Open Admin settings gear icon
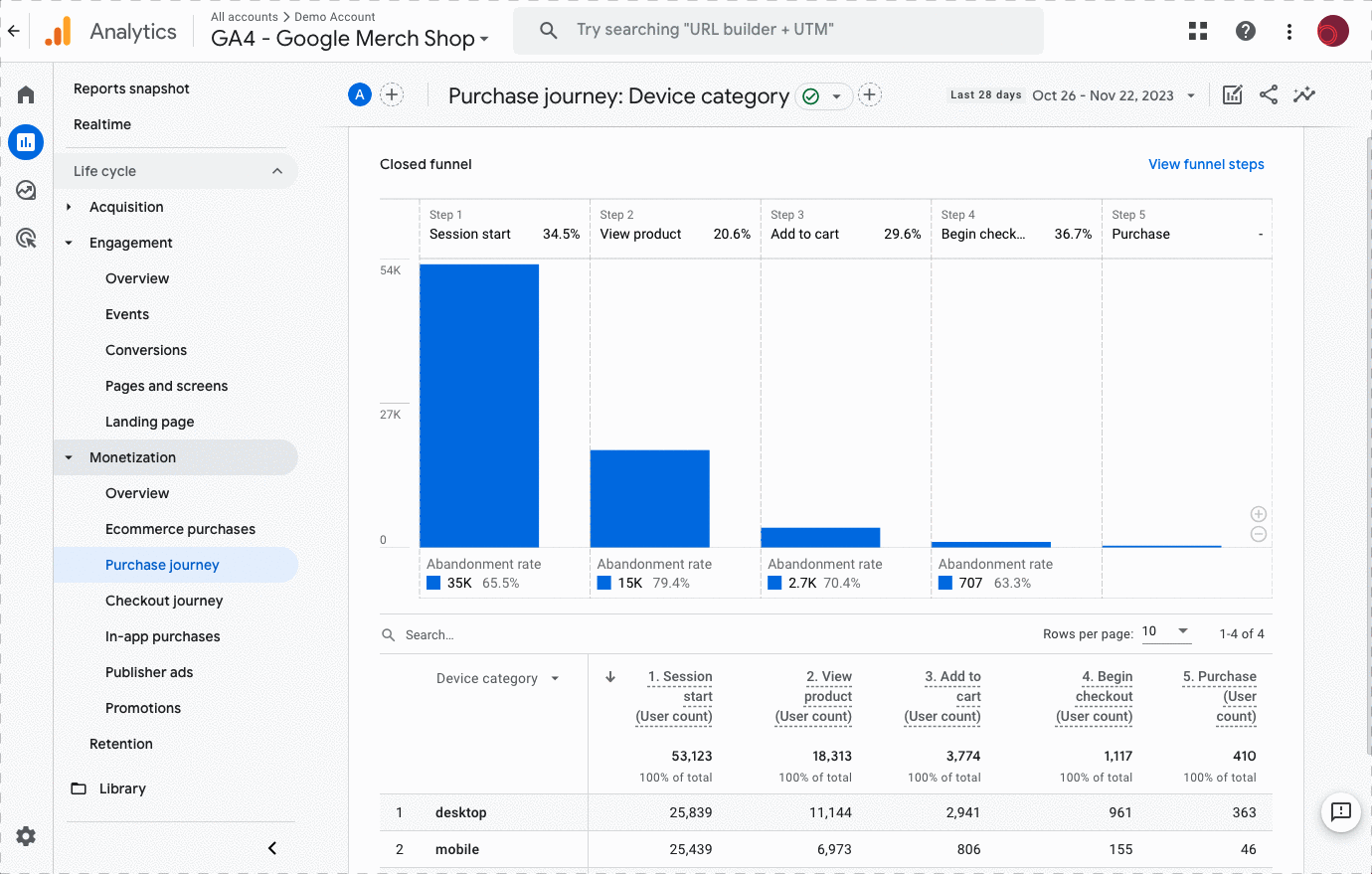This screenshot has width=1372, height=874. (x=26, y=836)
